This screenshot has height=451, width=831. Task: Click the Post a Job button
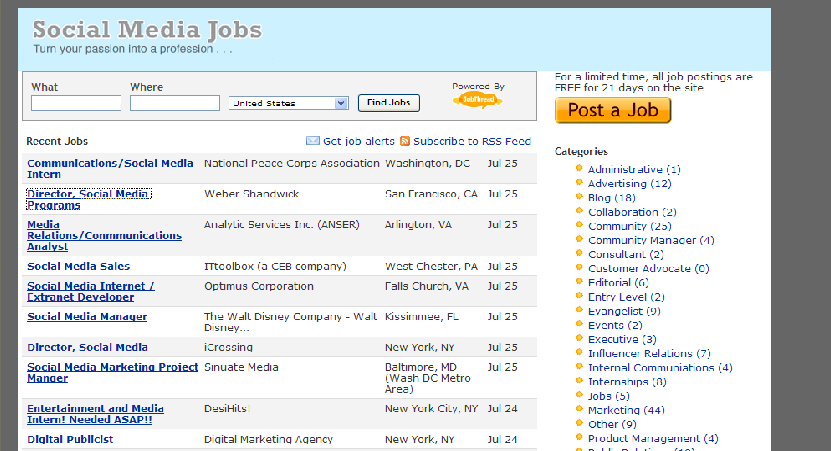pos(613,110)
